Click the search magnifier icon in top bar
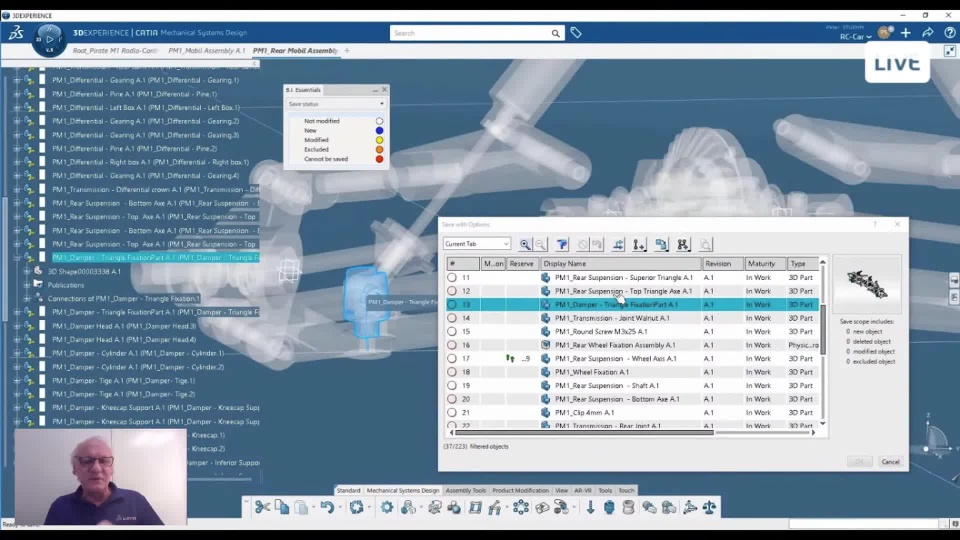 (555, 33)
